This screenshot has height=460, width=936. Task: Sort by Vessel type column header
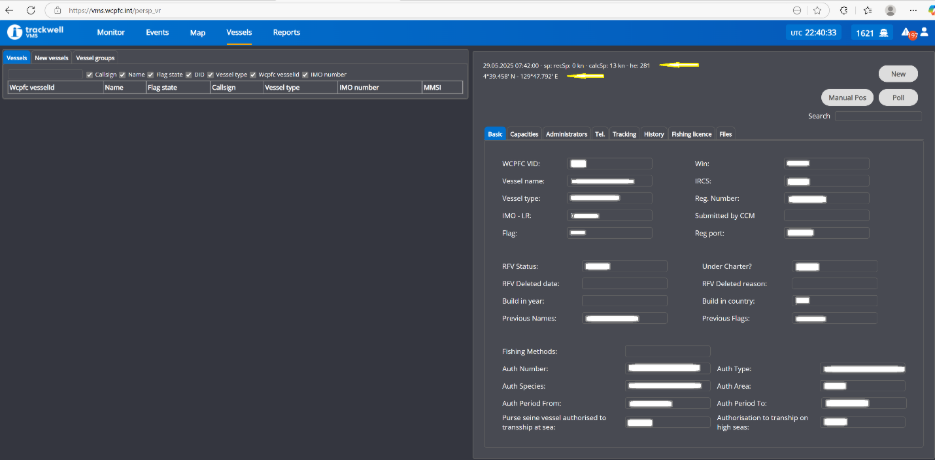tap(300, 87)
